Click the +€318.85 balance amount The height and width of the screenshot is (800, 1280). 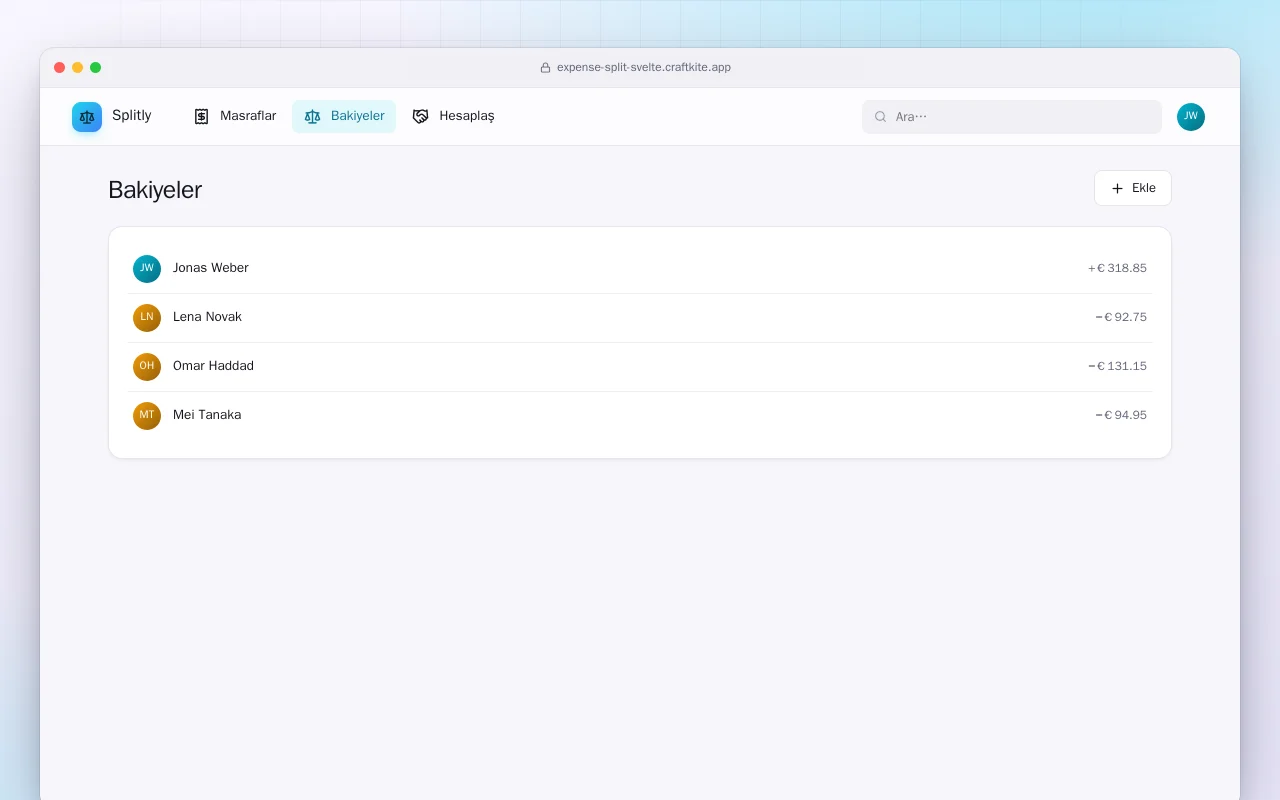pos(1117,268)
